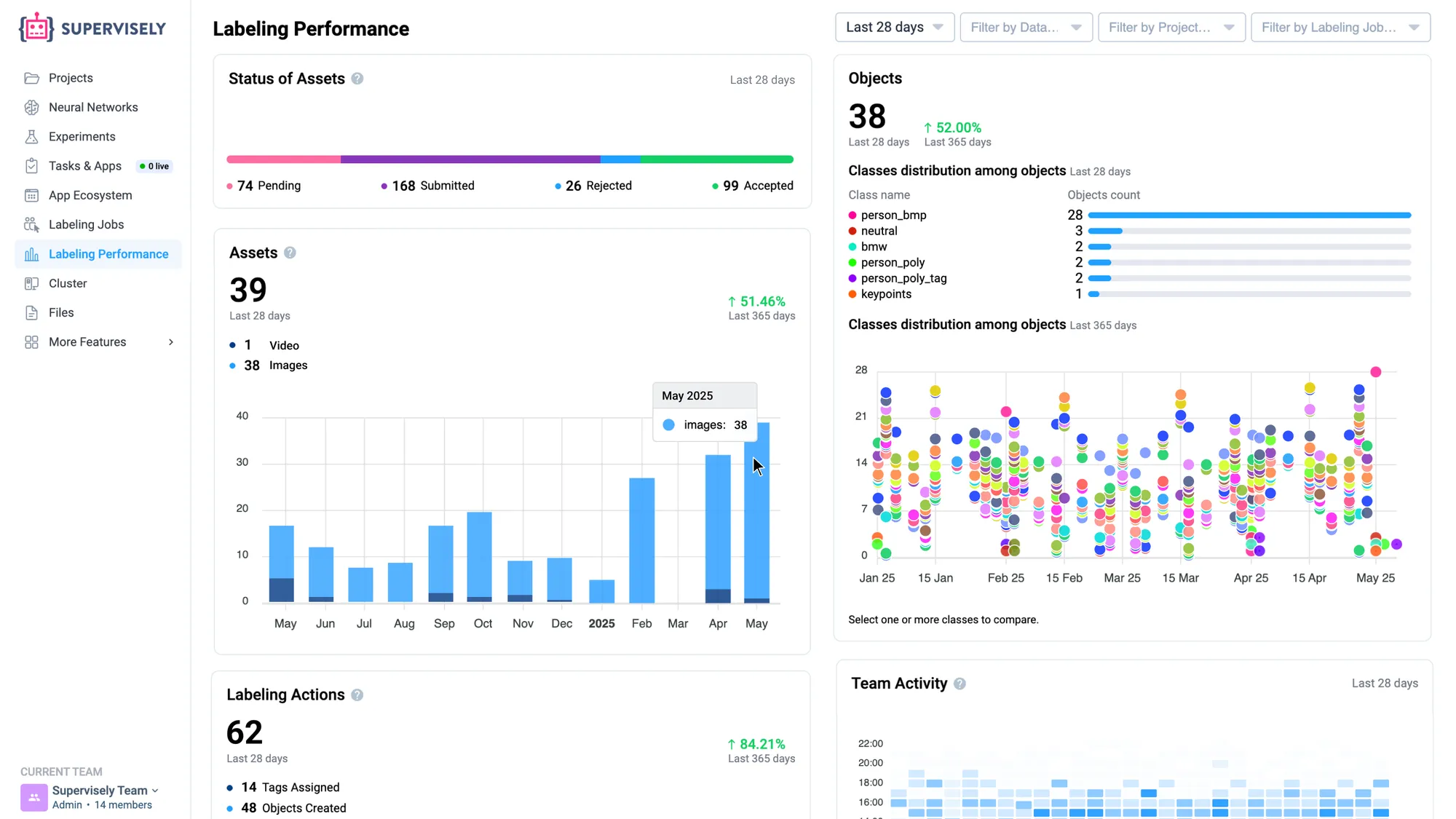Image resolution: width=1456 pixels, height=819 pixels.
Task: Toggle Video series in Assets legend
Action: 264,345
